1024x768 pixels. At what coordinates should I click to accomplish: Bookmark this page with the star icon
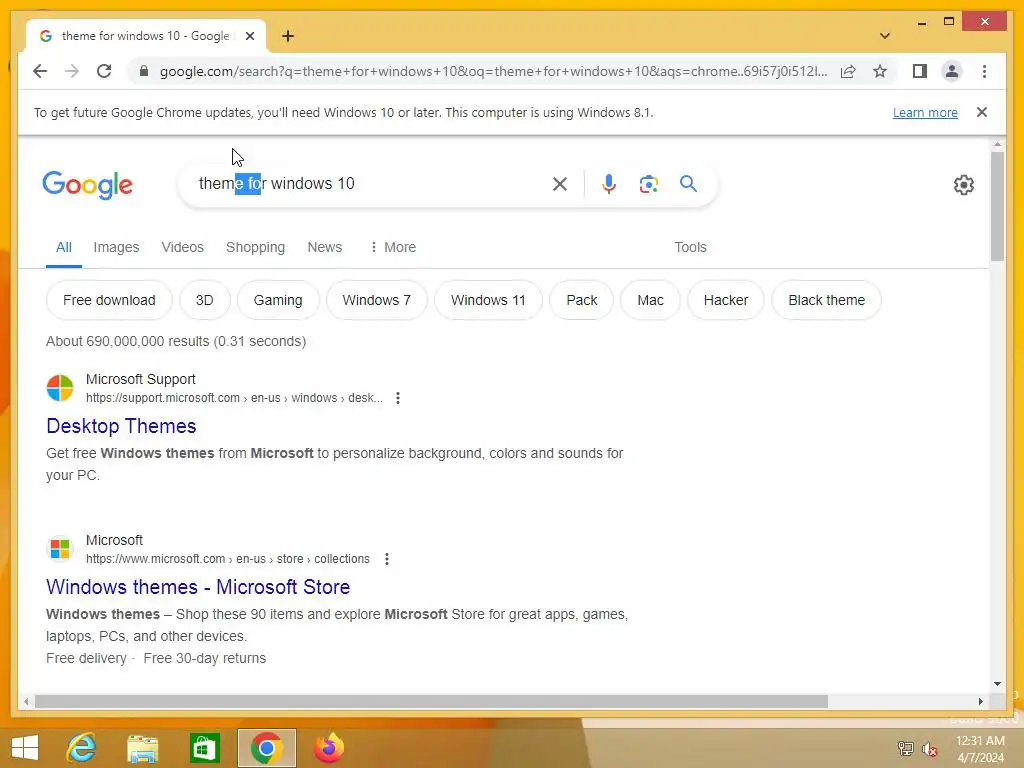(880, 71)
